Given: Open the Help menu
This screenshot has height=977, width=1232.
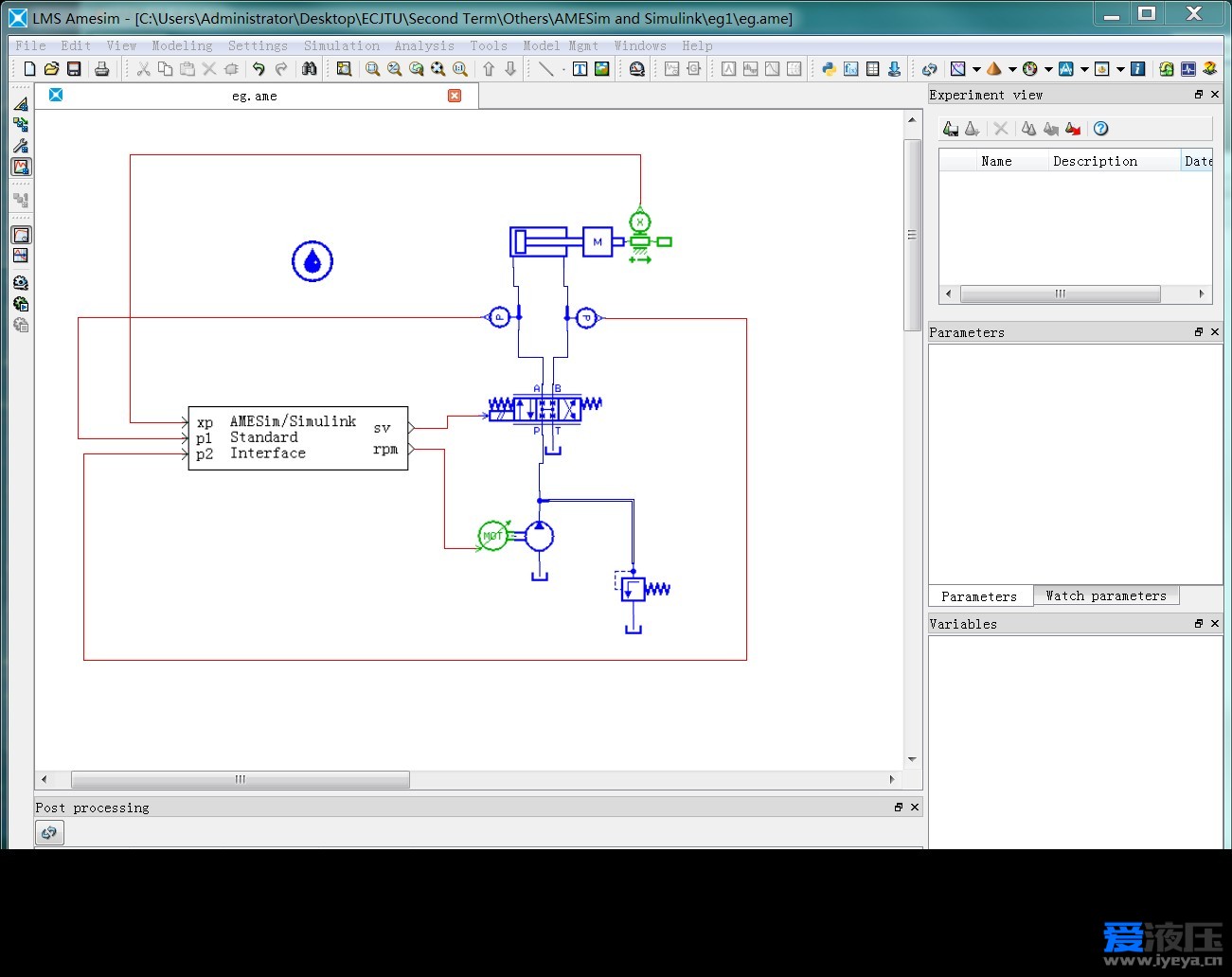Looking at the screenshot, I should pos(697,45).
